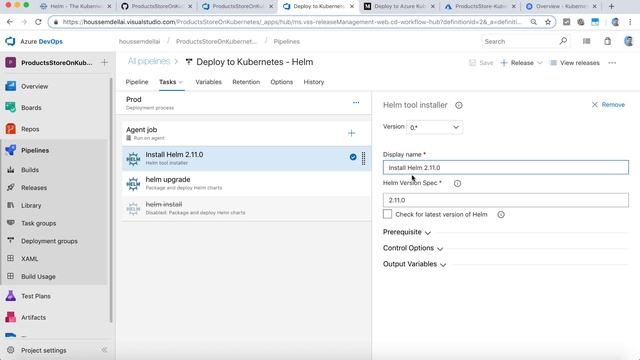The height and width of the screenshot is (360, 640).
Task: Expand the Output Variables section
Action: 414,264
